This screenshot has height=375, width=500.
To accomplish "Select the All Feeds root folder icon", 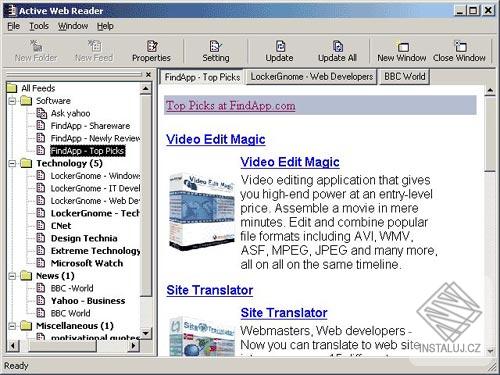I will click(12, 88).
